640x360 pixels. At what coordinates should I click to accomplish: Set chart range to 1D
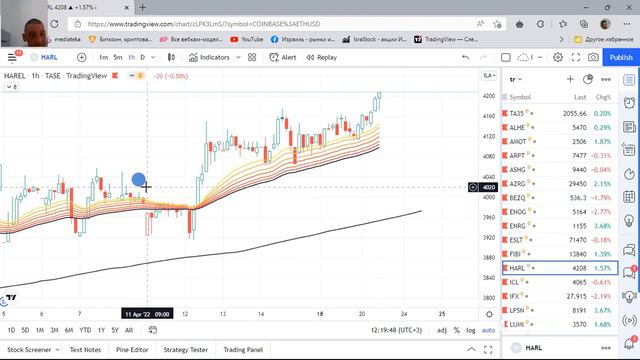pos(11,330)
